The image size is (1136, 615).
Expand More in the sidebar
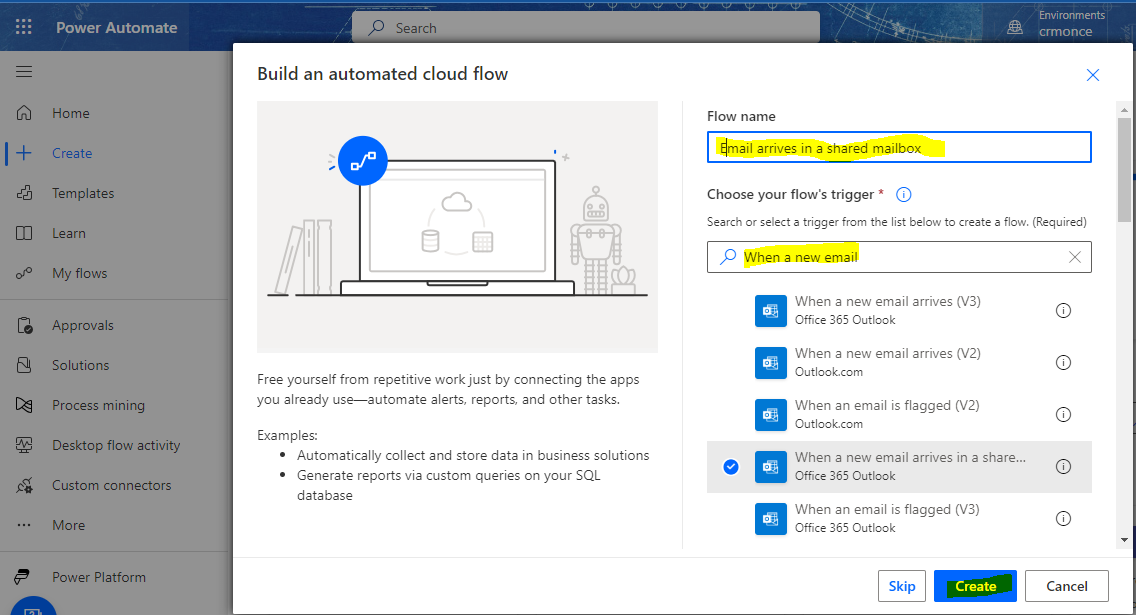[68, 525]
